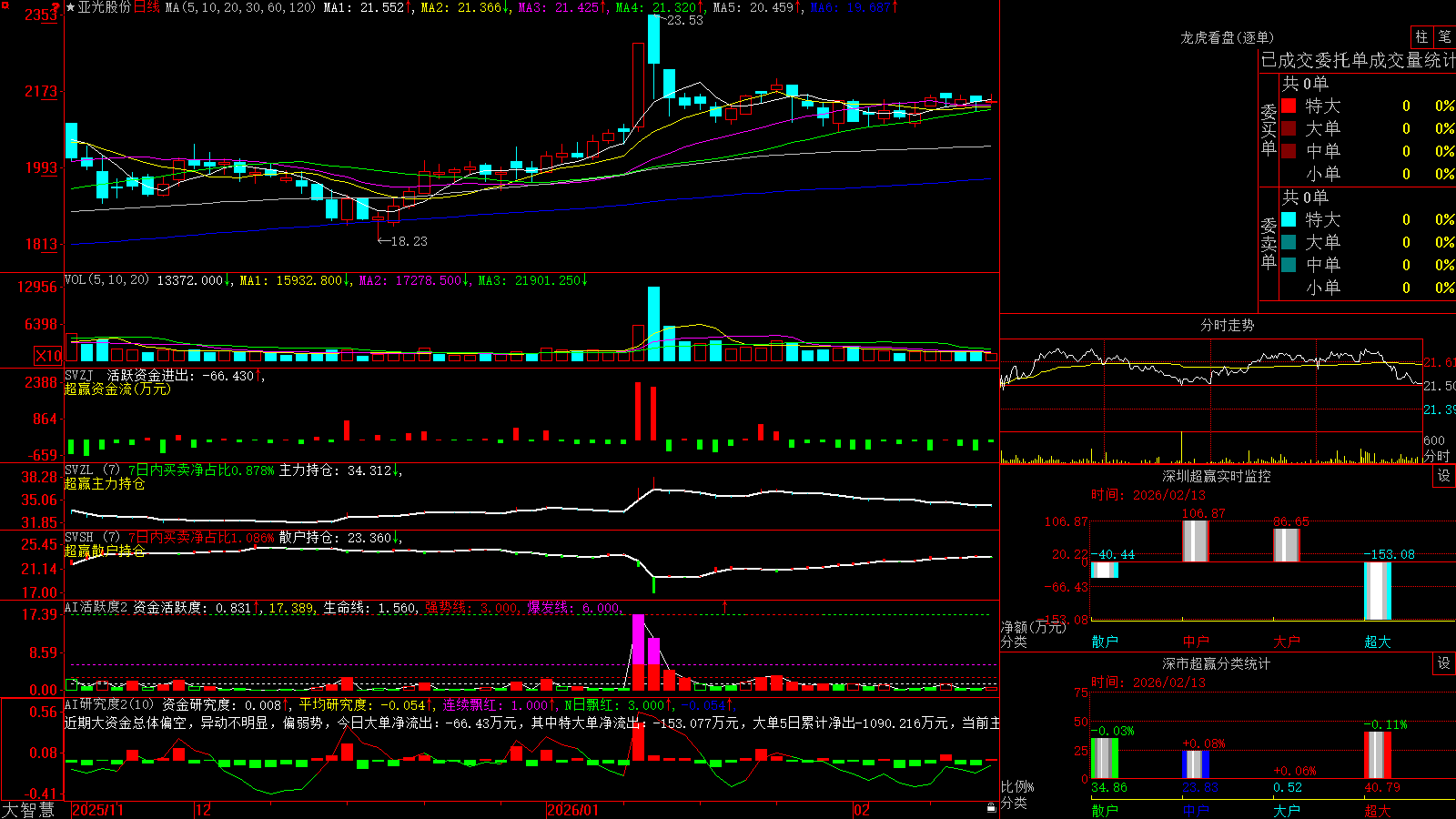Click the 主力持仓: 34.312 value

pos(336,470)
